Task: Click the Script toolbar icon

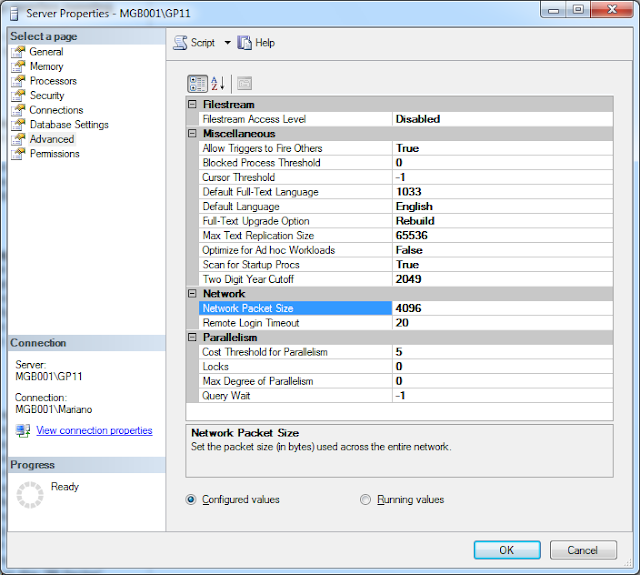Action: (x=180, y=43)
